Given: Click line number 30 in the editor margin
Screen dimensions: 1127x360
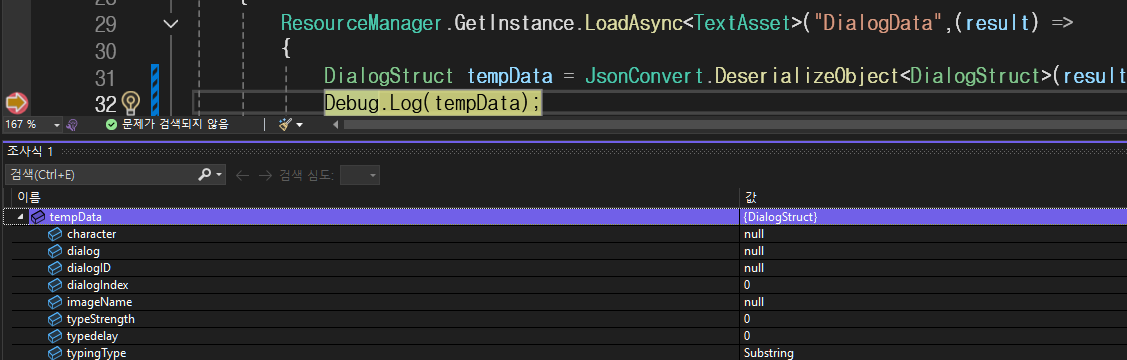Looking at the screenshot, I should (106, 51).
